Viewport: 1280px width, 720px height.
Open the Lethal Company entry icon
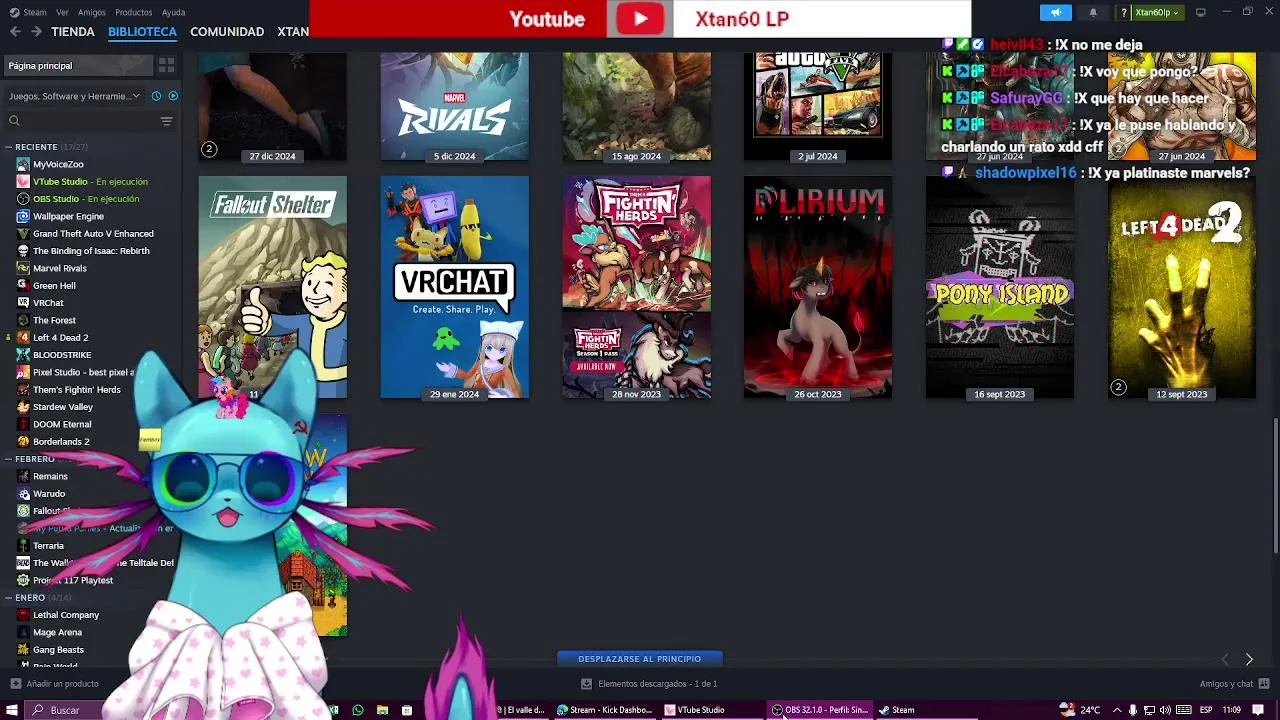23,615
